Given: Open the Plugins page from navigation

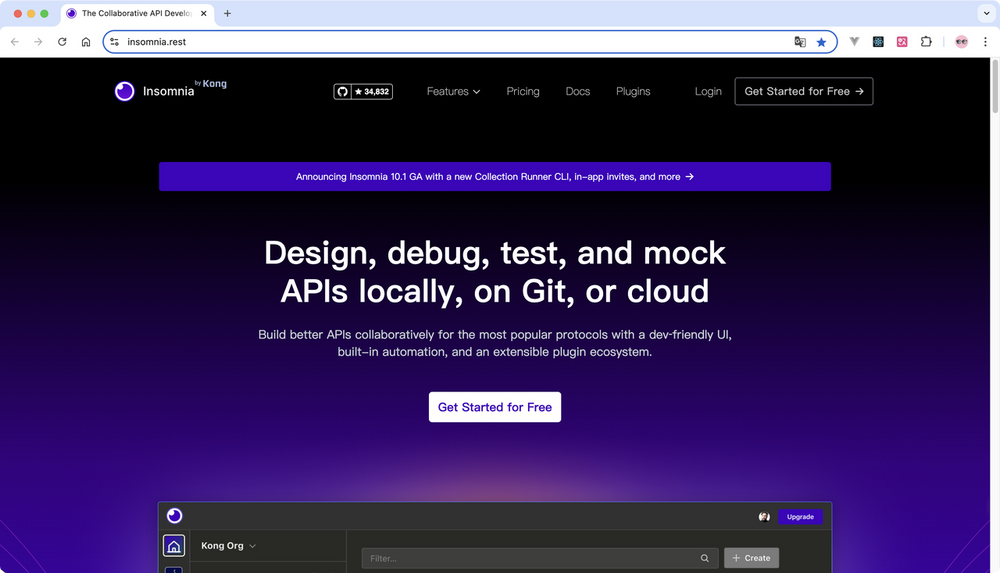Looking at the screenshot, I should [x=633, y=91].
